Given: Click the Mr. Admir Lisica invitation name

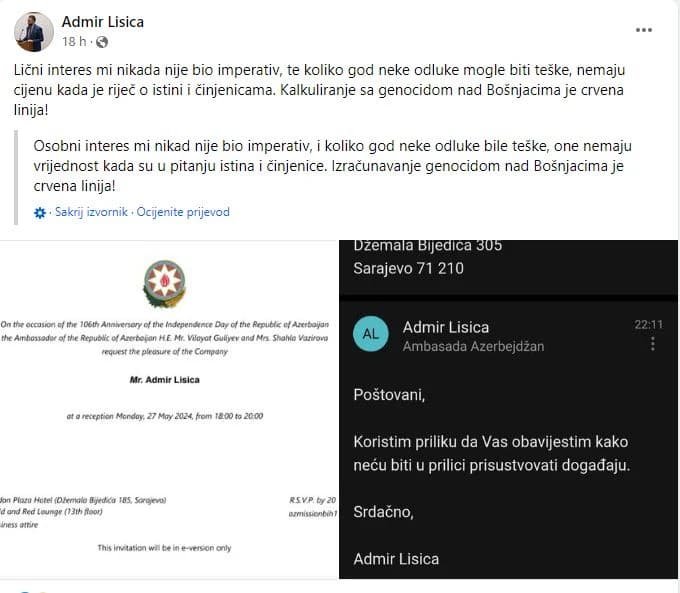Looking at the screenshot, I should tap(165, 380).
